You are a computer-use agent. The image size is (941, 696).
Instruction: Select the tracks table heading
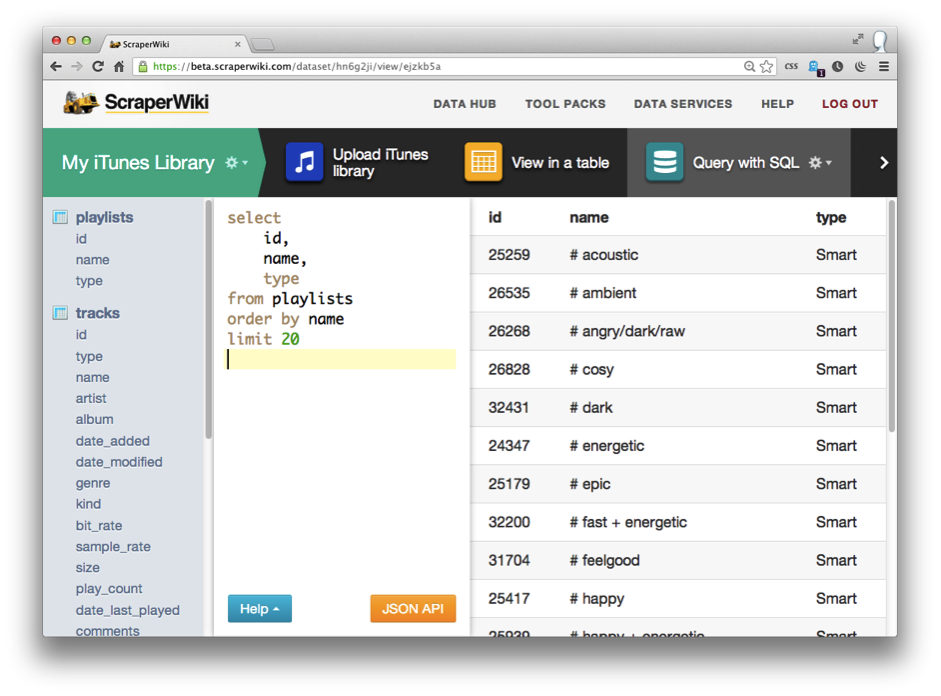point(97,313)
